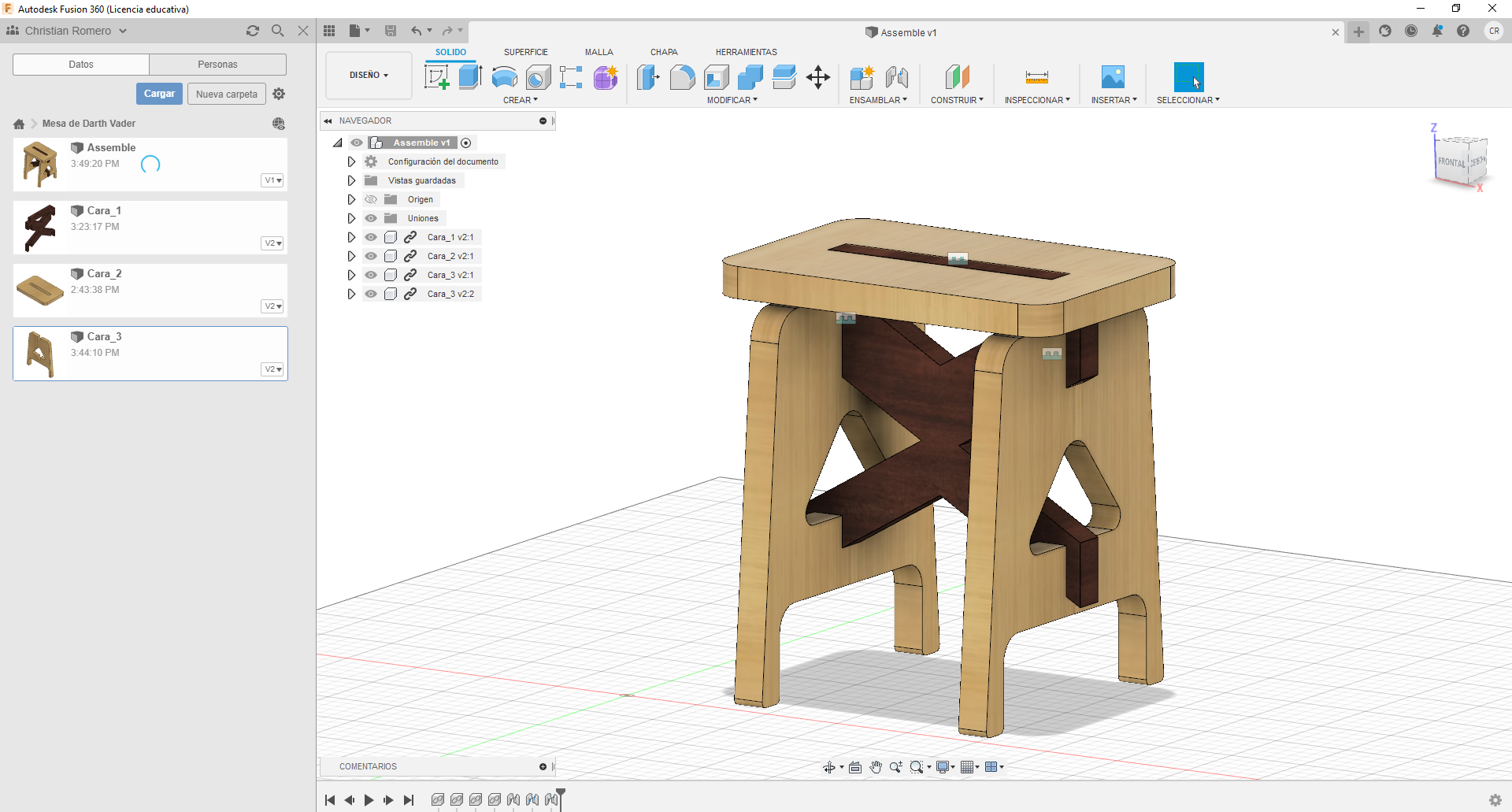Select the Fillet tool
Image resolution: width=1512 pixels, height=812 pixels.
tap(682, 77)
